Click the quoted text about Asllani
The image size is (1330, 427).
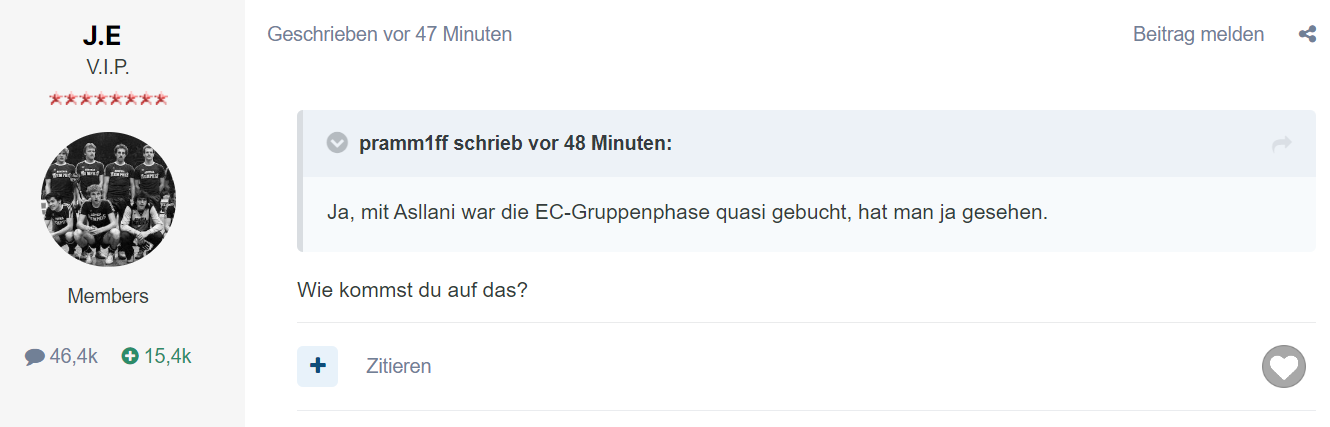point(687,214)
